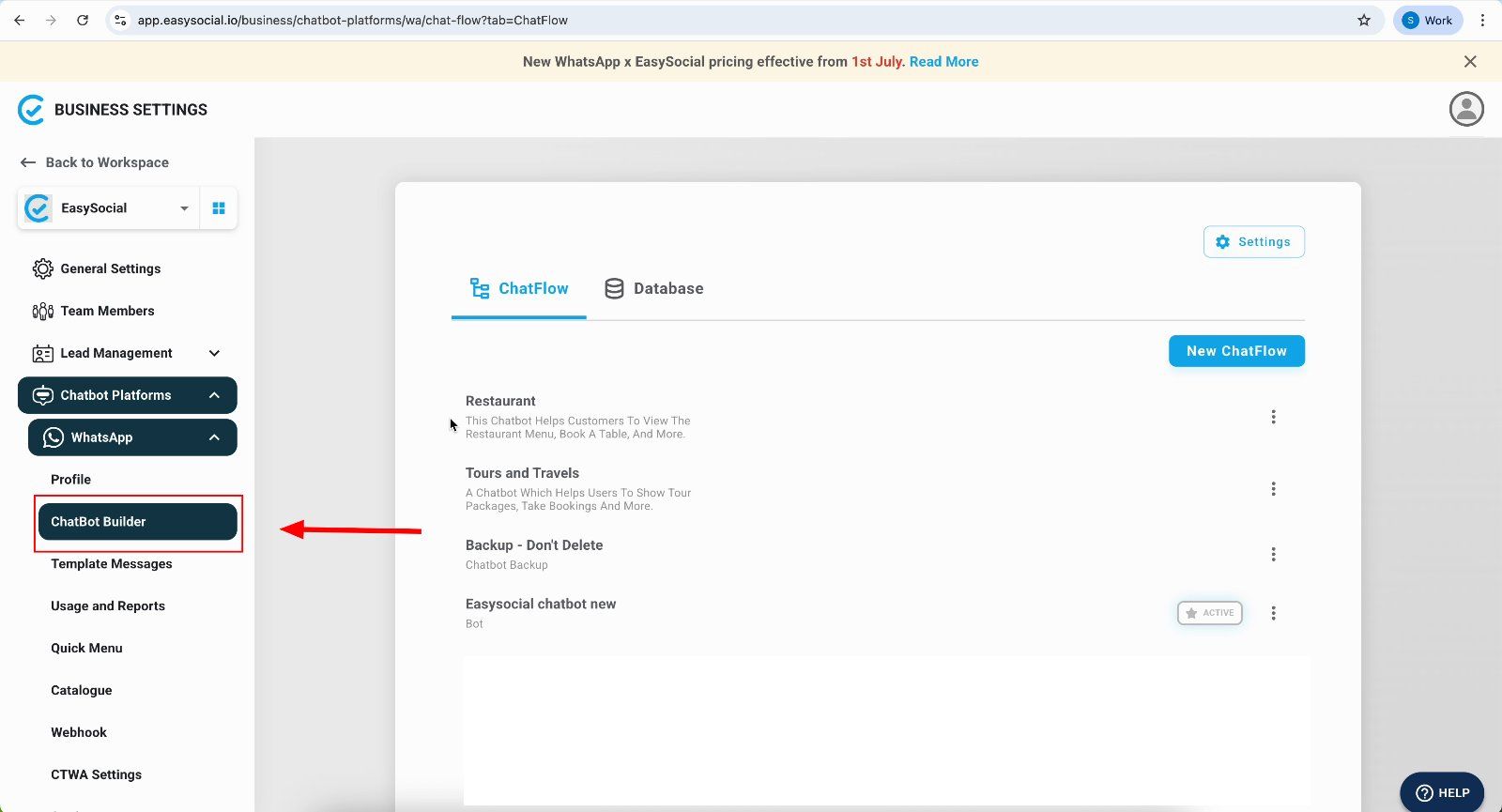The width and height of the screenshot is (1502, 812).
Task: Collapse Chatbot Platforms section
Action: pos(127,395)
